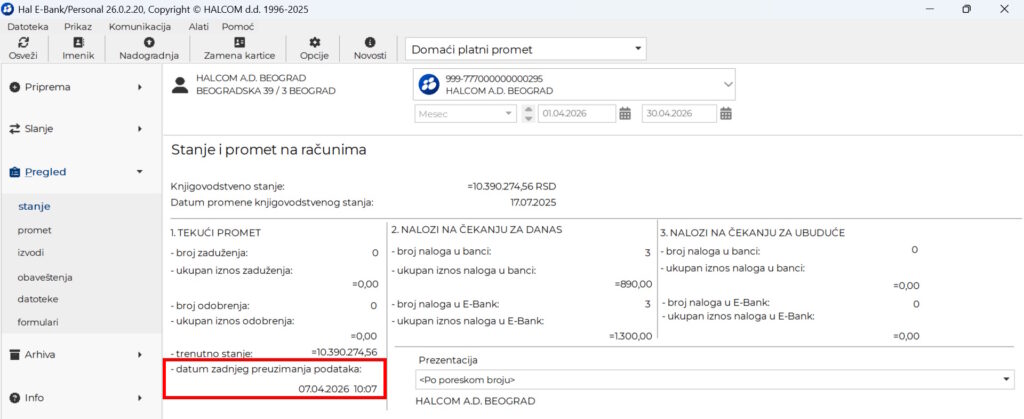Click the Novosti news icon
The height and width of the screenshot is (419, 1024).
[x=370, y=43]
